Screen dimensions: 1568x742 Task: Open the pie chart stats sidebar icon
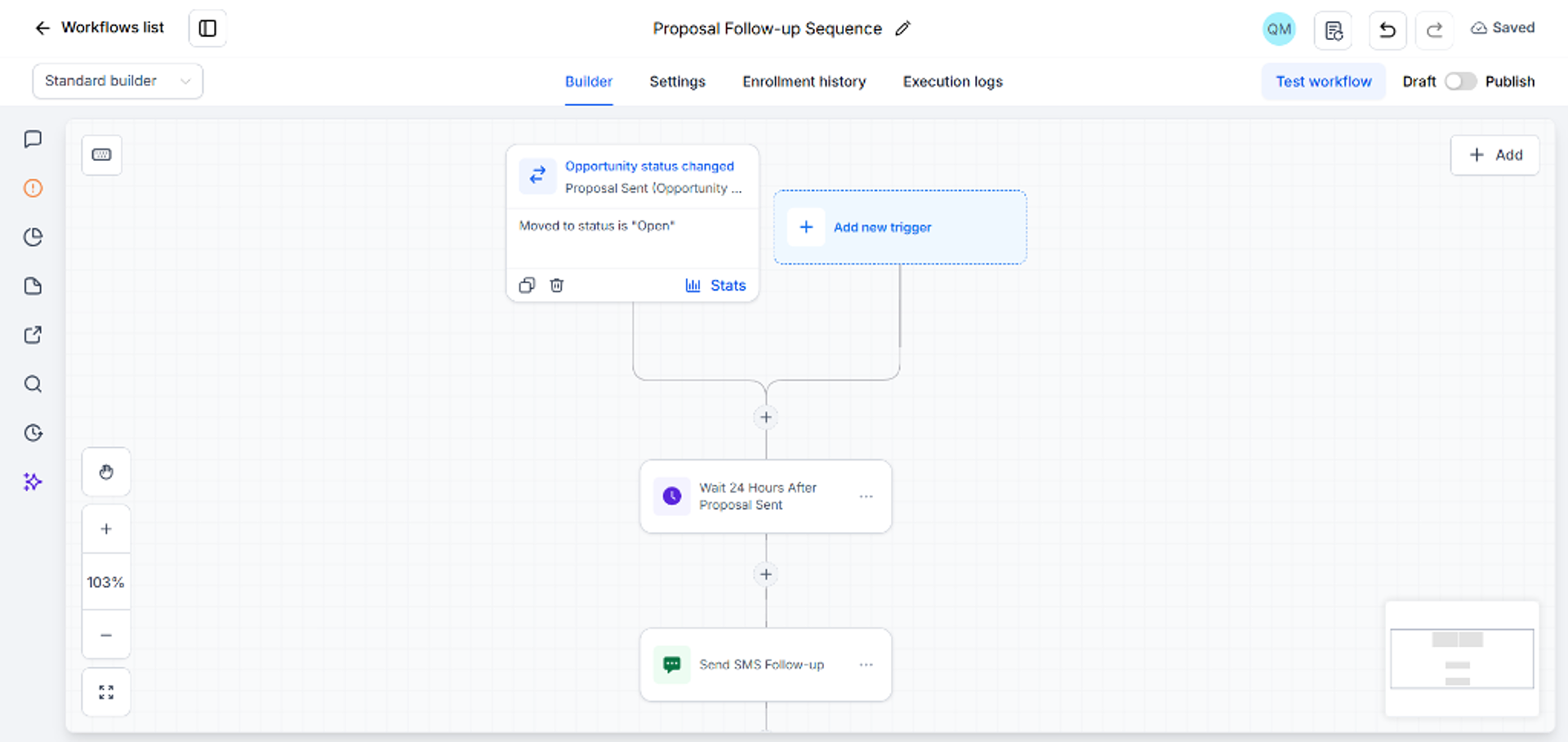point(33,238)
